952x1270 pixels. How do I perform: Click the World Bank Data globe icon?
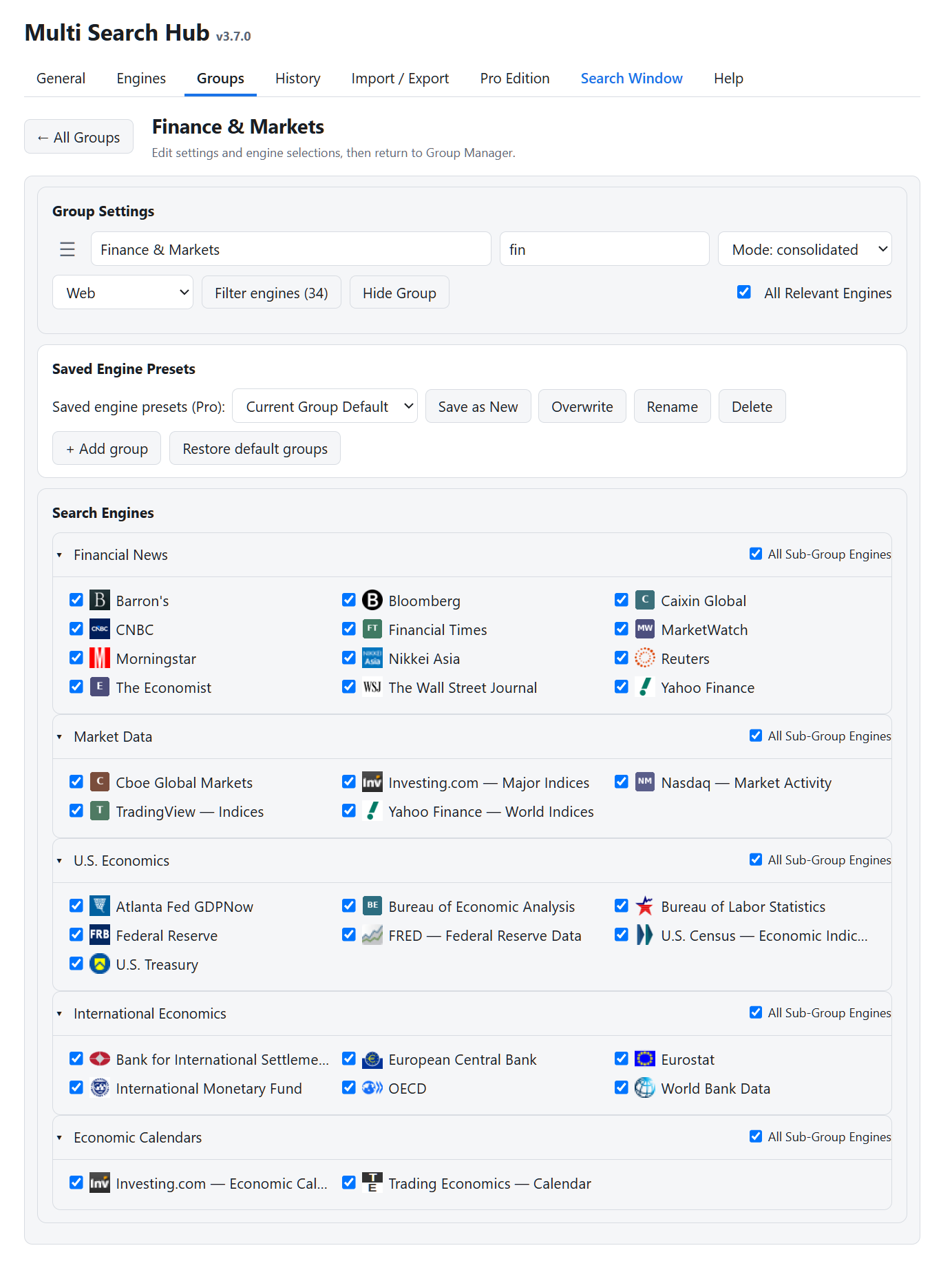pos(645,1088)
